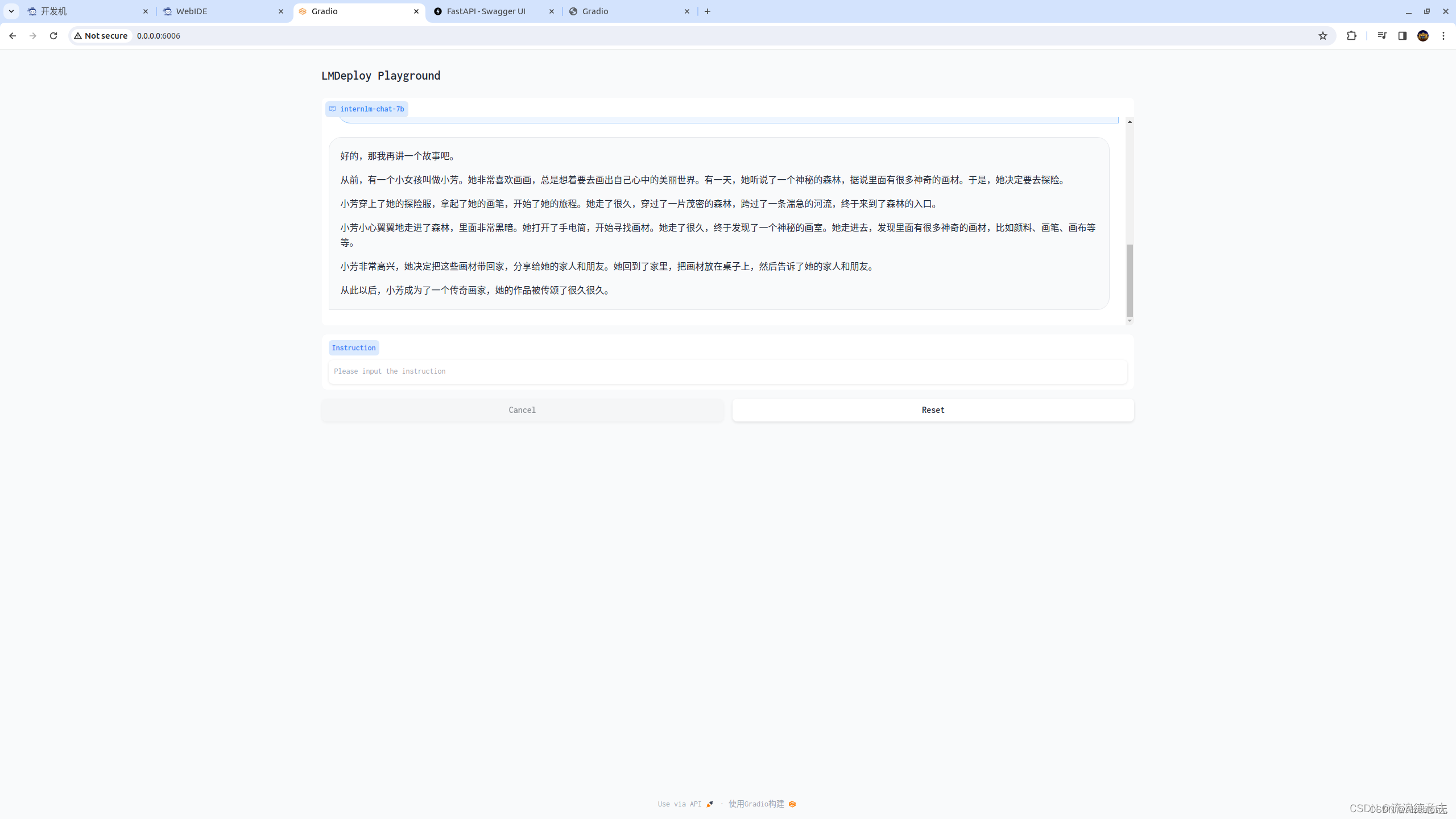Open the Chrome profile avatar
The height and width of the screenshot is (819, 1456).
(1423, 36)
